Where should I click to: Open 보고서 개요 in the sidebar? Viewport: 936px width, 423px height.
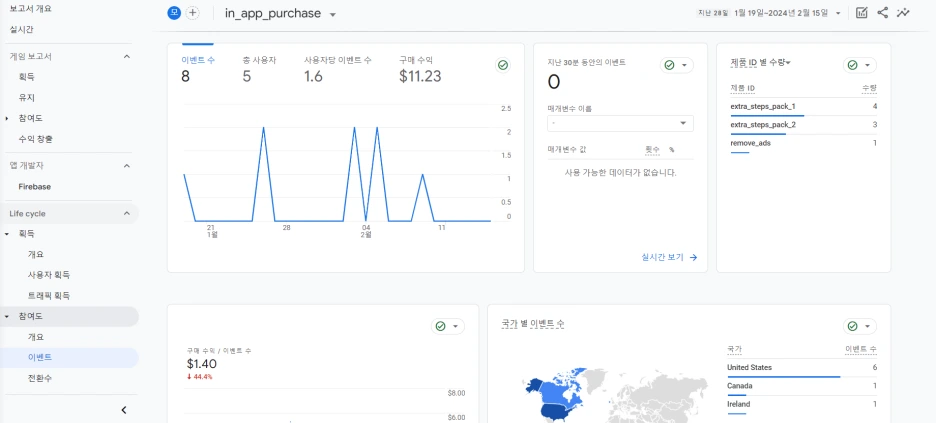point(30,8)
